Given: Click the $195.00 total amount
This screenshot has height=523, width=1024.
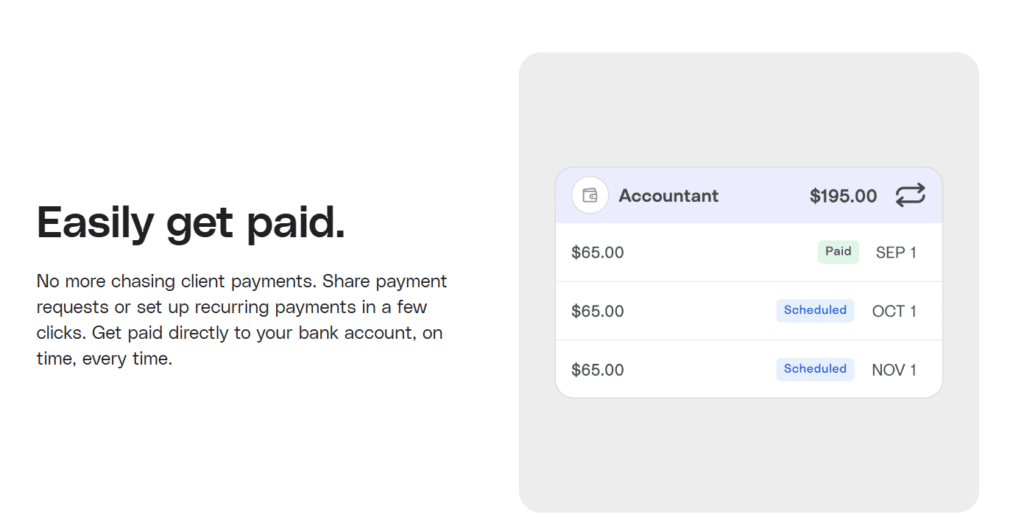Looking at the screenshot, I should click(843, 196).
